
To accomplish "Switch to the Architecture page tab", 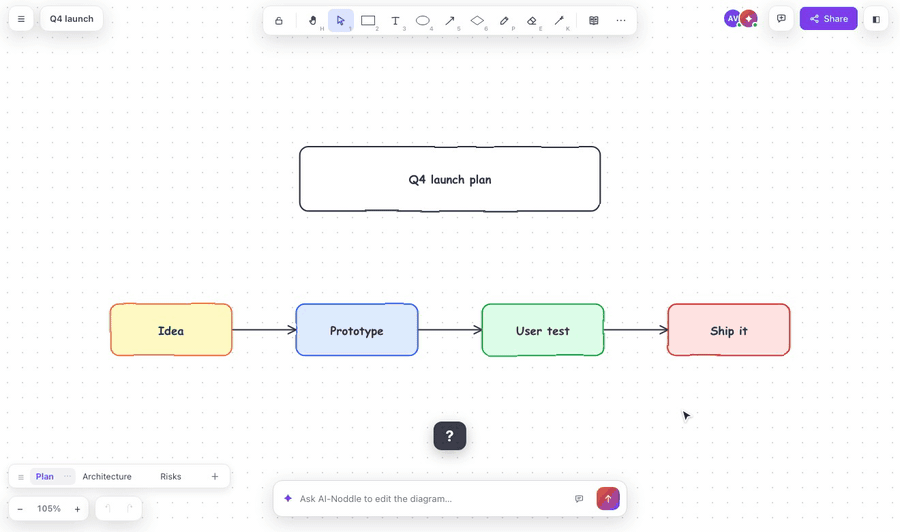I will coord(107,476).
